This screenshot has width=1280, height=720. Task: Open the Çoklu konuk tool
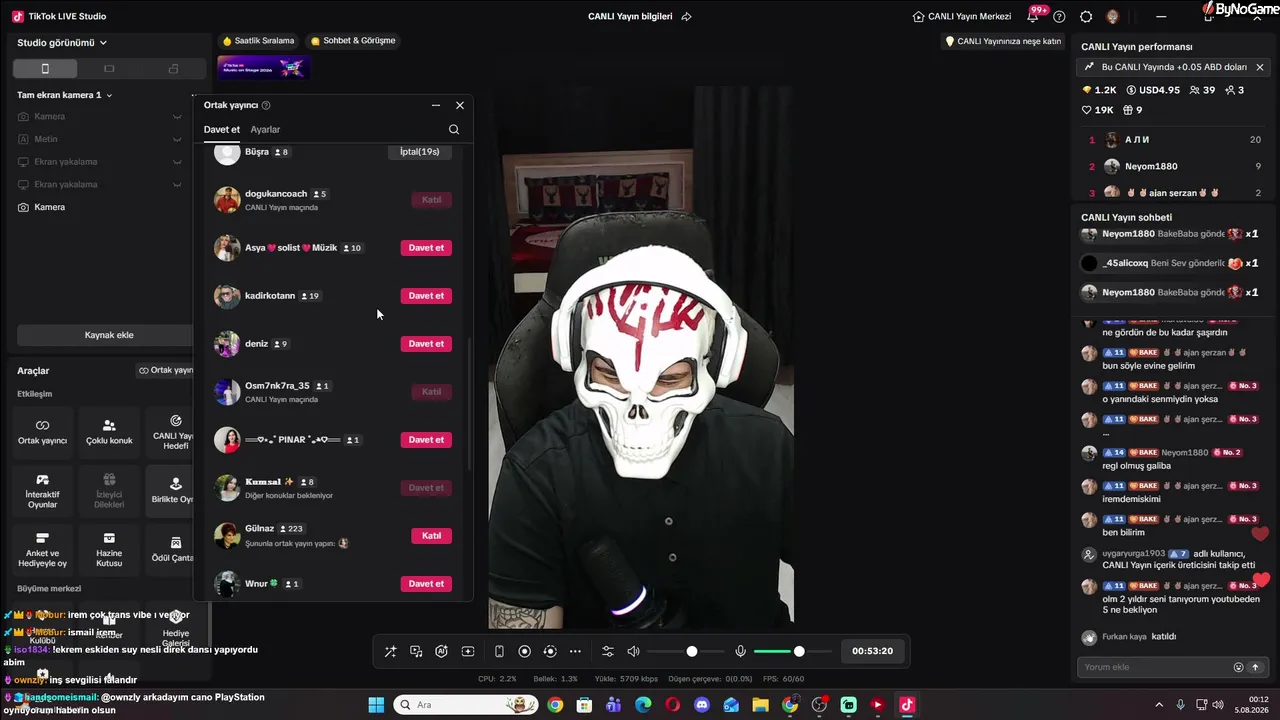tap(109, 432)
